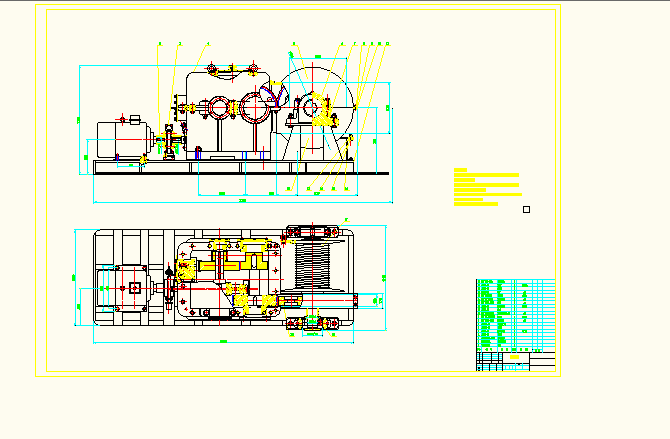
Task: Select the yellow technical notes text block
Action: point(486,188)
